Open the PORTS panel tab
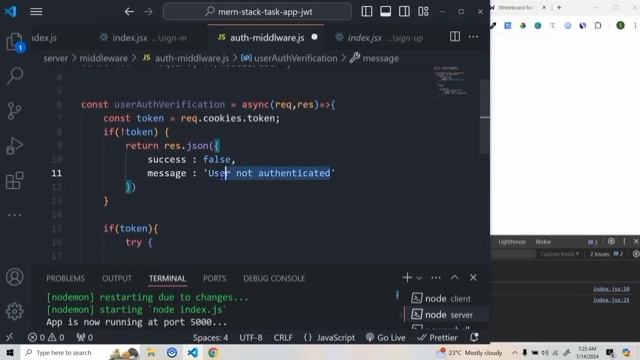Image resolution: width=640 pixels, height=360 pixels. pyautogui.click(x=214, y=278)
